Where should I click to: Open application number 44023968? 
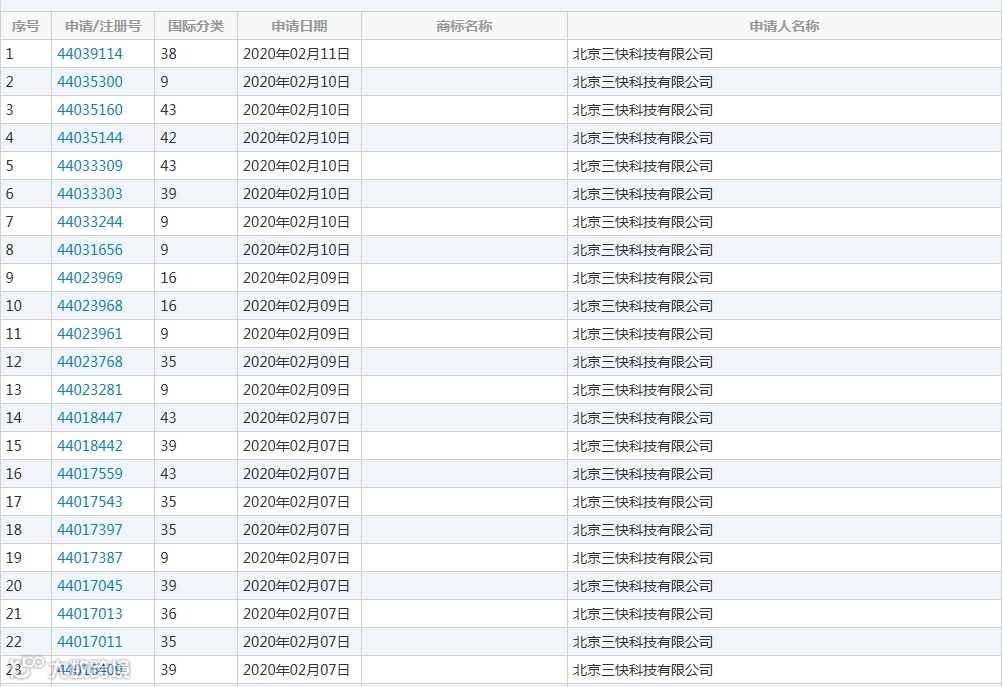point(90,306)
